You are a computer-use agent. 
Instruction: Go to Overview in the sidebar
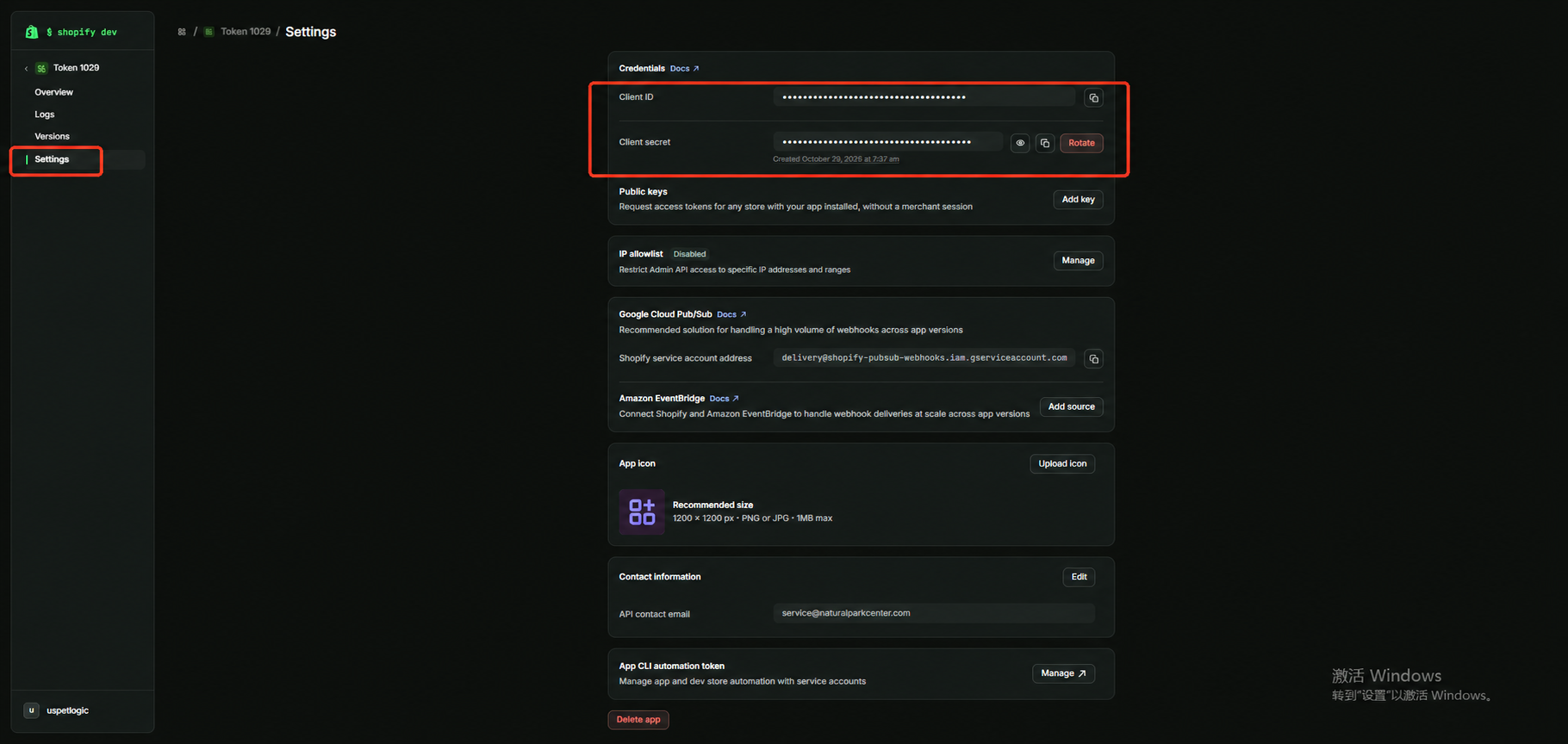[53, 92]
